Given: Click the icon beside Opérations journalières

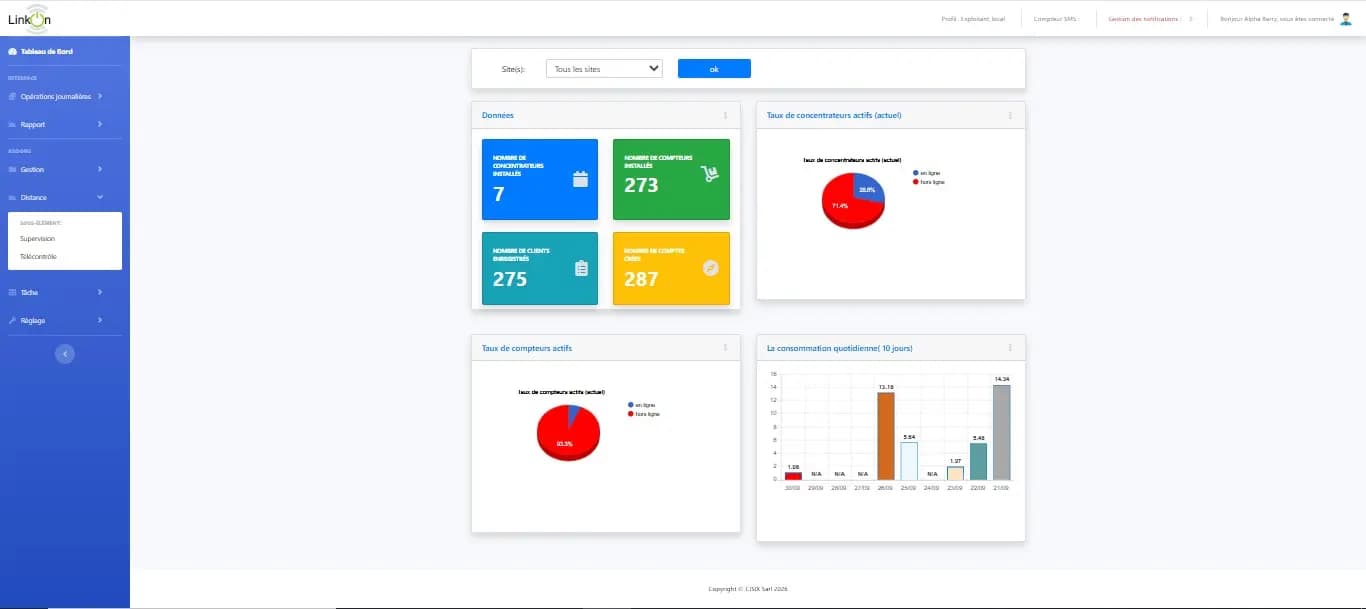Looking at the screenshot, I should (x=12, y=96).
